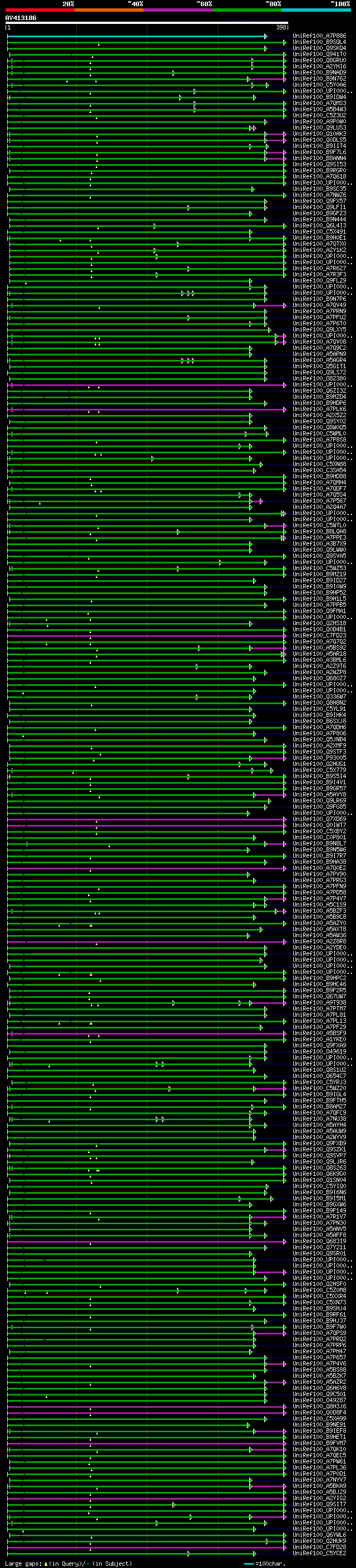
Task: Select hit label UniRef100_A5B4W3
Action: [x=319, y=110]
